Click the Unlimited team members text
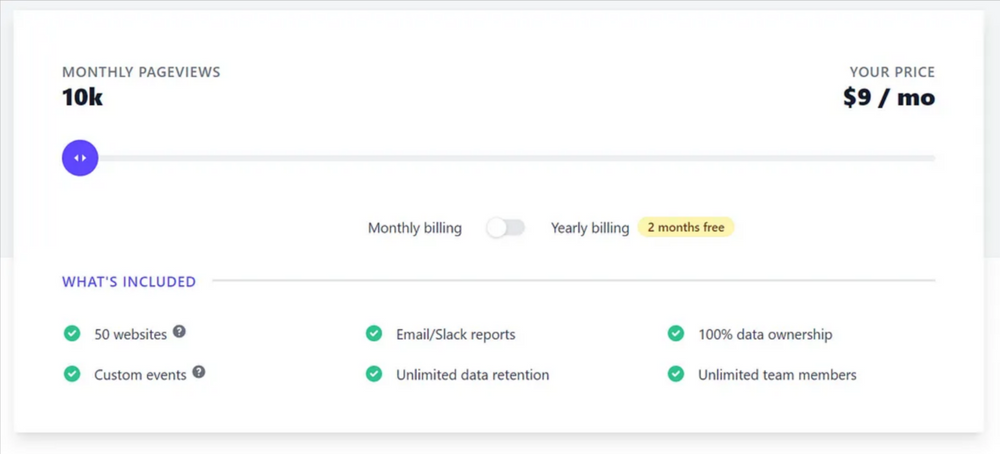 click(x=777, y=374)
